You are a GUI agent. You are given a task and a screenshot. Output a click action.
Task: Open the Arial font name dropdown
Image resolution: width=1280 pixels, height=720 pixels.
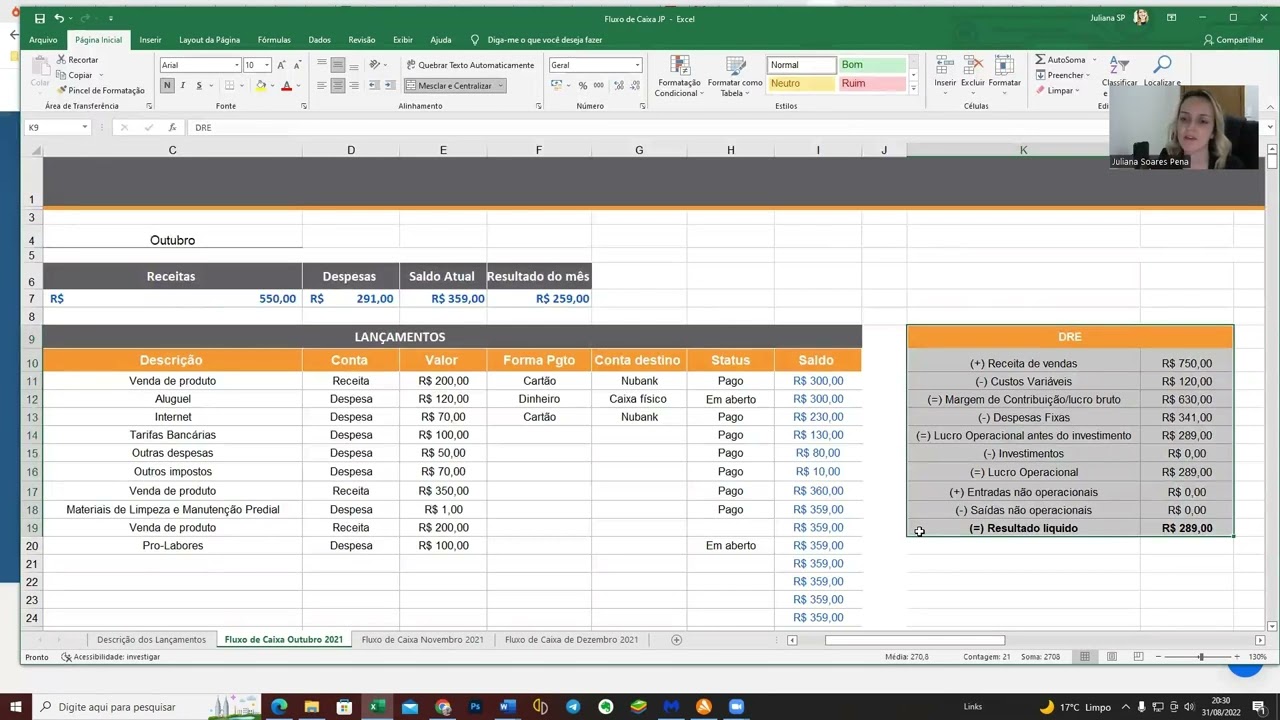coord(237,65)
